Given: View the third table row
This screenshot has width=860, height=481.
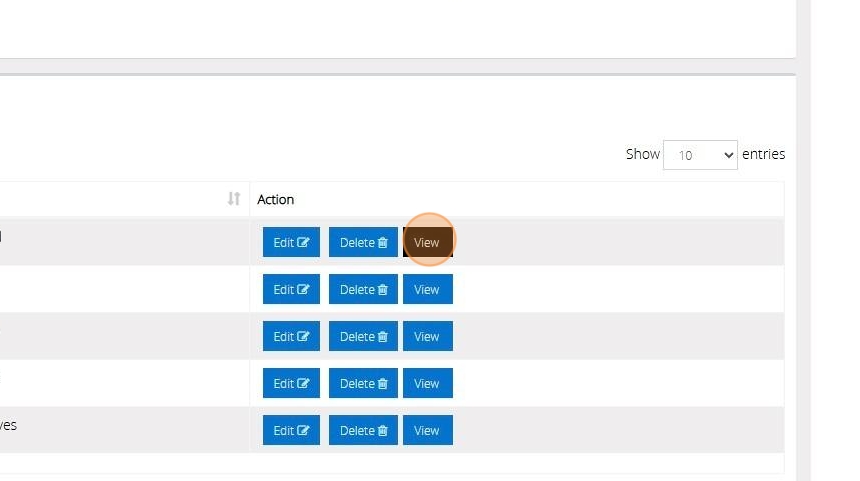Looking at the screenshot, I should [x=428, y=336].
